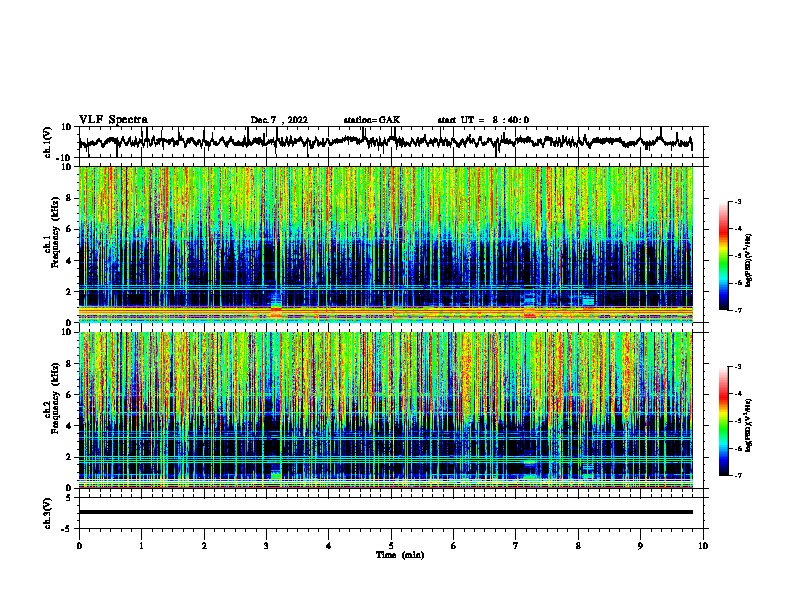Click the "VLF Spectra" plot title
The width and height of the screenshot is (792, 612).
[113, 120]
